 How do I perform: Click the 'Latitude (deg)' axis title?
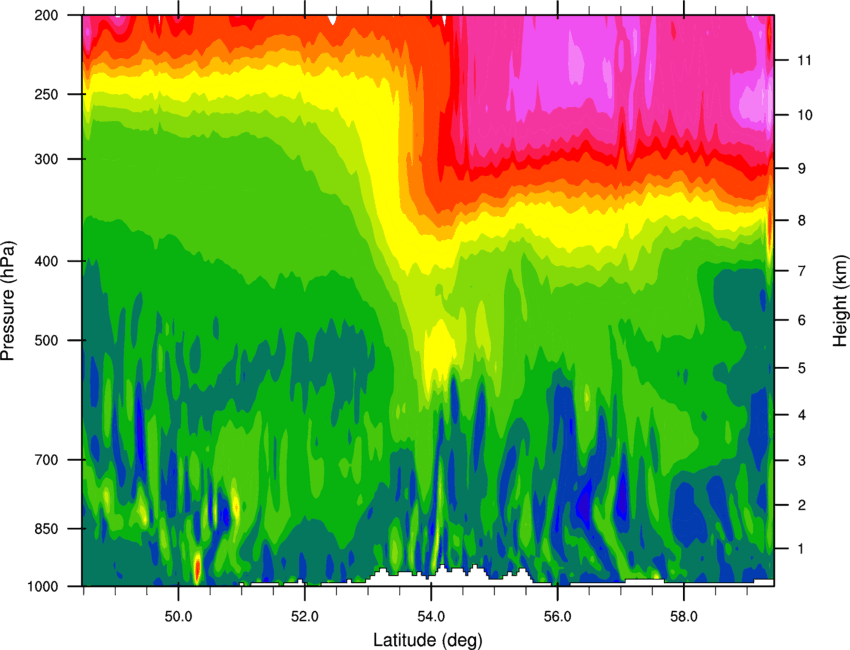click(427, 640)
